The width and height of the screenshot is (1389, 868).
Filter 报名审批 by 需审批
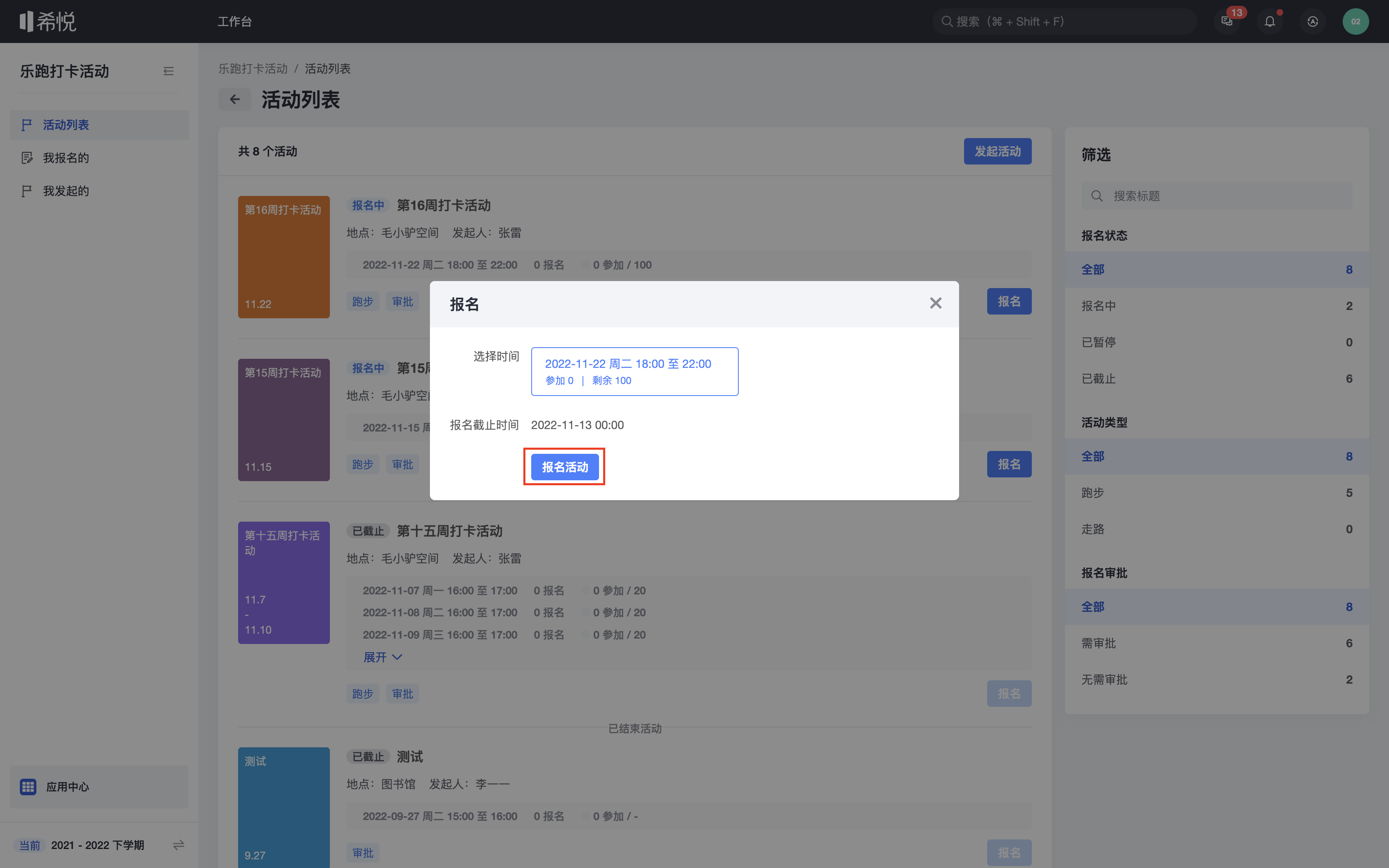pyautogui.click(x=1217, y=643)
